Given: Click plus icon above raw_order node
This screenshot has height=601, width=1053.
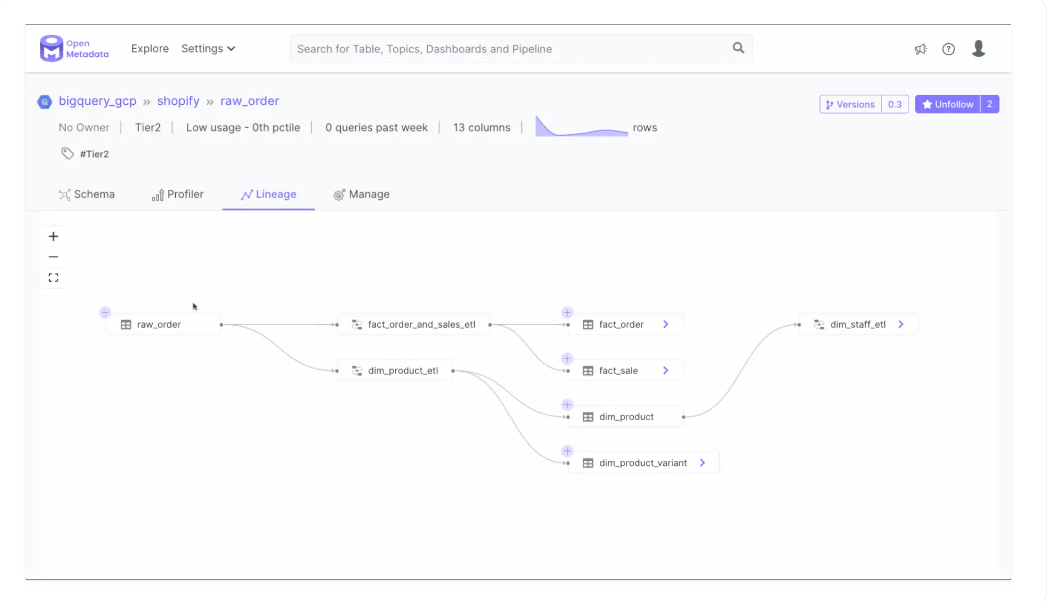Looking at the screenshot, I should pos(105,313).
